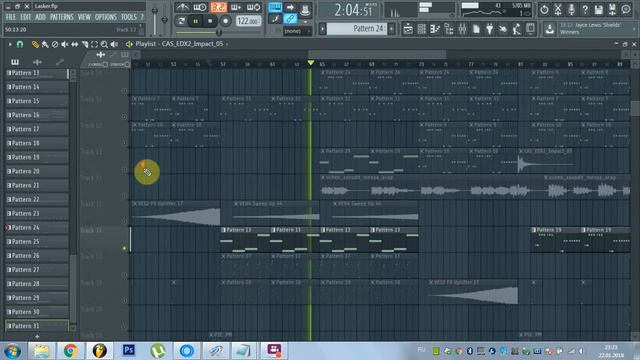The height and width of the screenshot is (360, 640).
Task: Open the VIEW menu
Action: [84, 17]
